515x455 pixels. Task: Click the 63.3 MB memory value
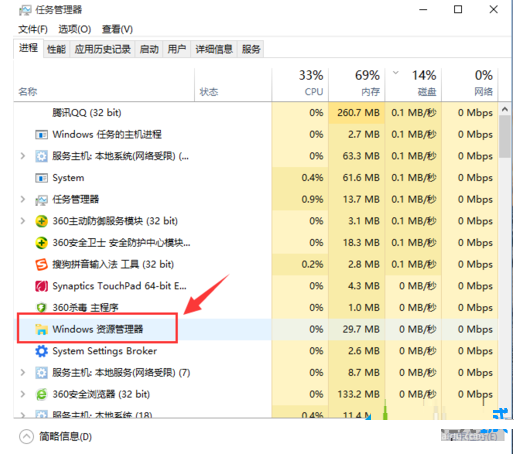pos(361,156)
